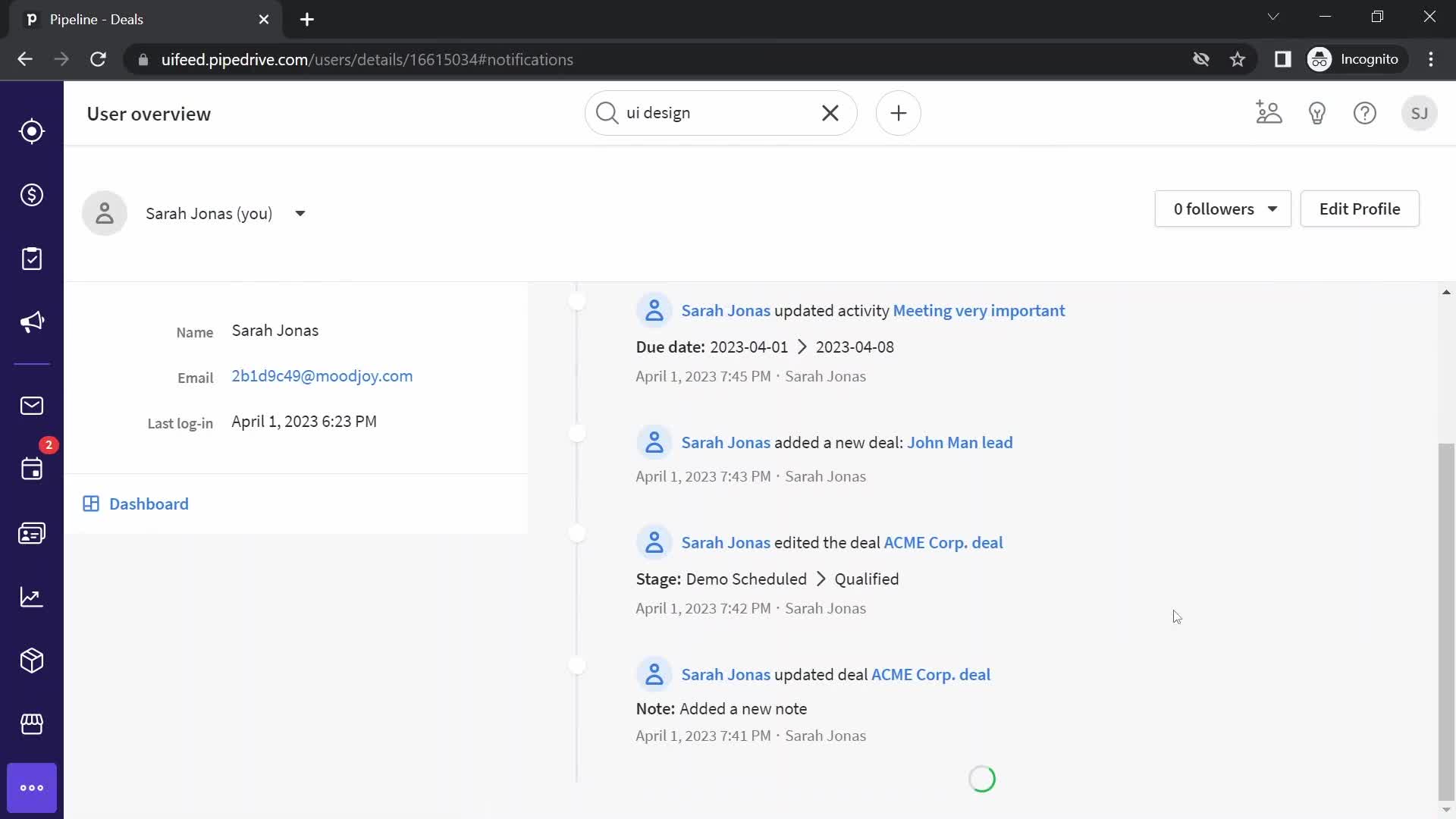This screenshot has height=819, width=1456.
Task: Click the insights analytics icon
Action: [x=31, y=597]
